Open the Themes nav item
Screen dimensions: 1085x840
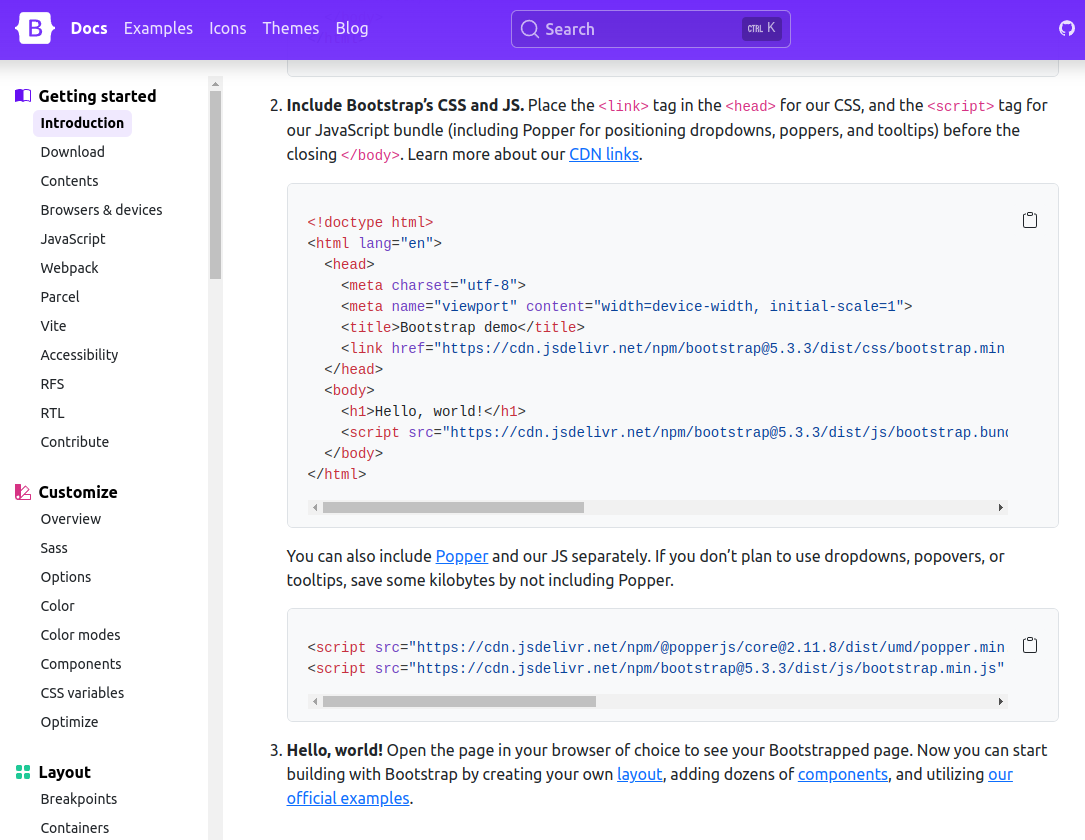291,28
